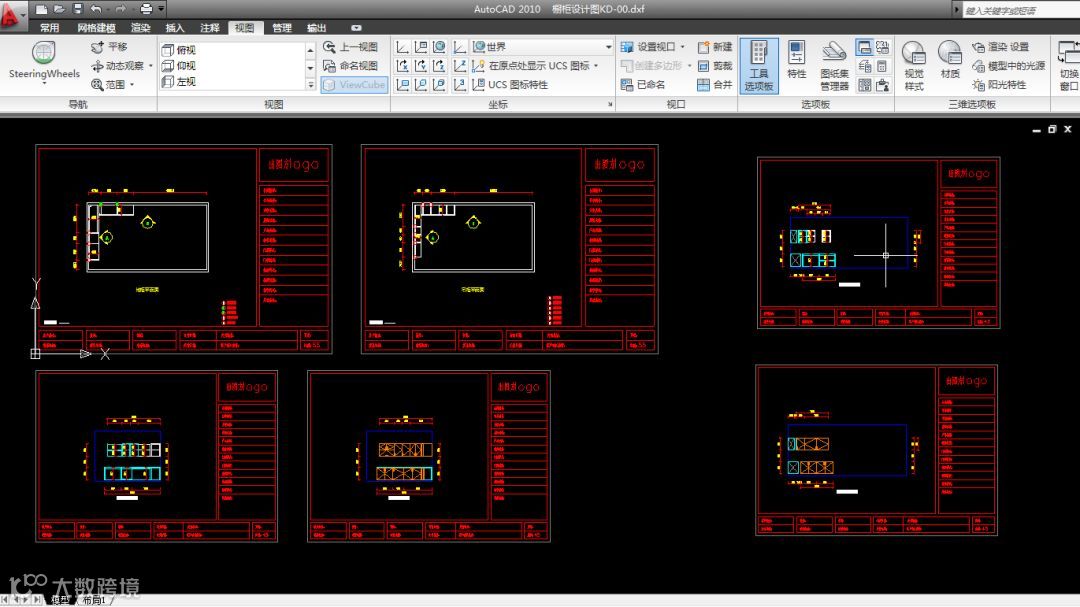Click the Save disk icon in quick access toolbar

(x=77, y=9)
